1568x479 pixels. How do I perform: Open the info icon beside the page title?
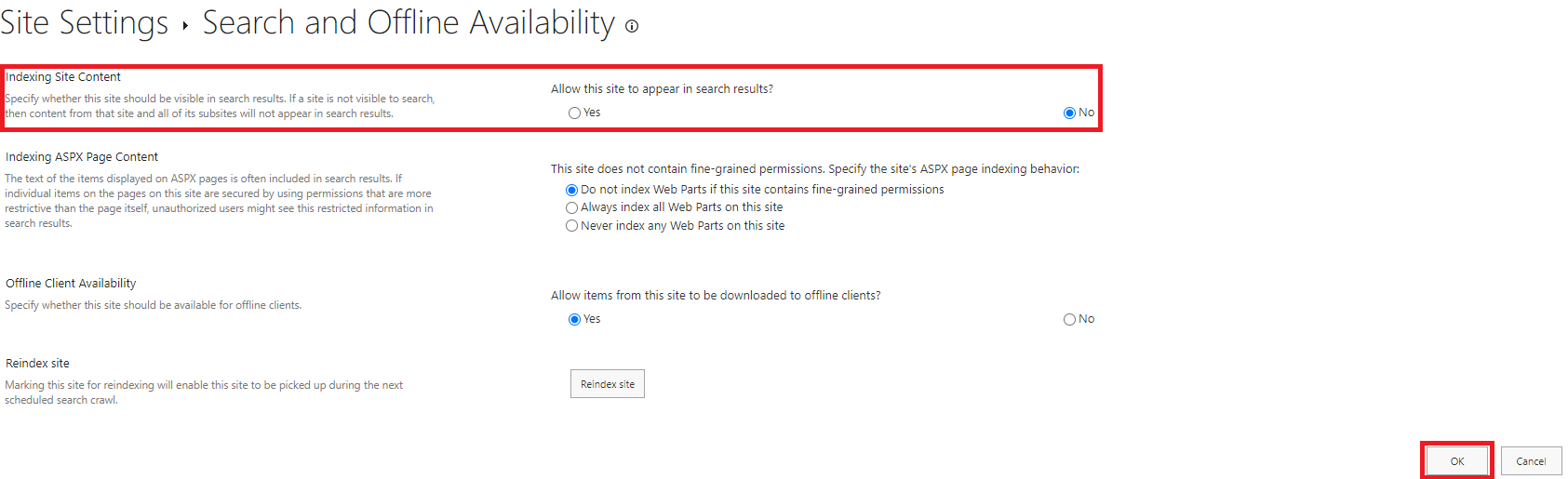click(x=632, y=26)
